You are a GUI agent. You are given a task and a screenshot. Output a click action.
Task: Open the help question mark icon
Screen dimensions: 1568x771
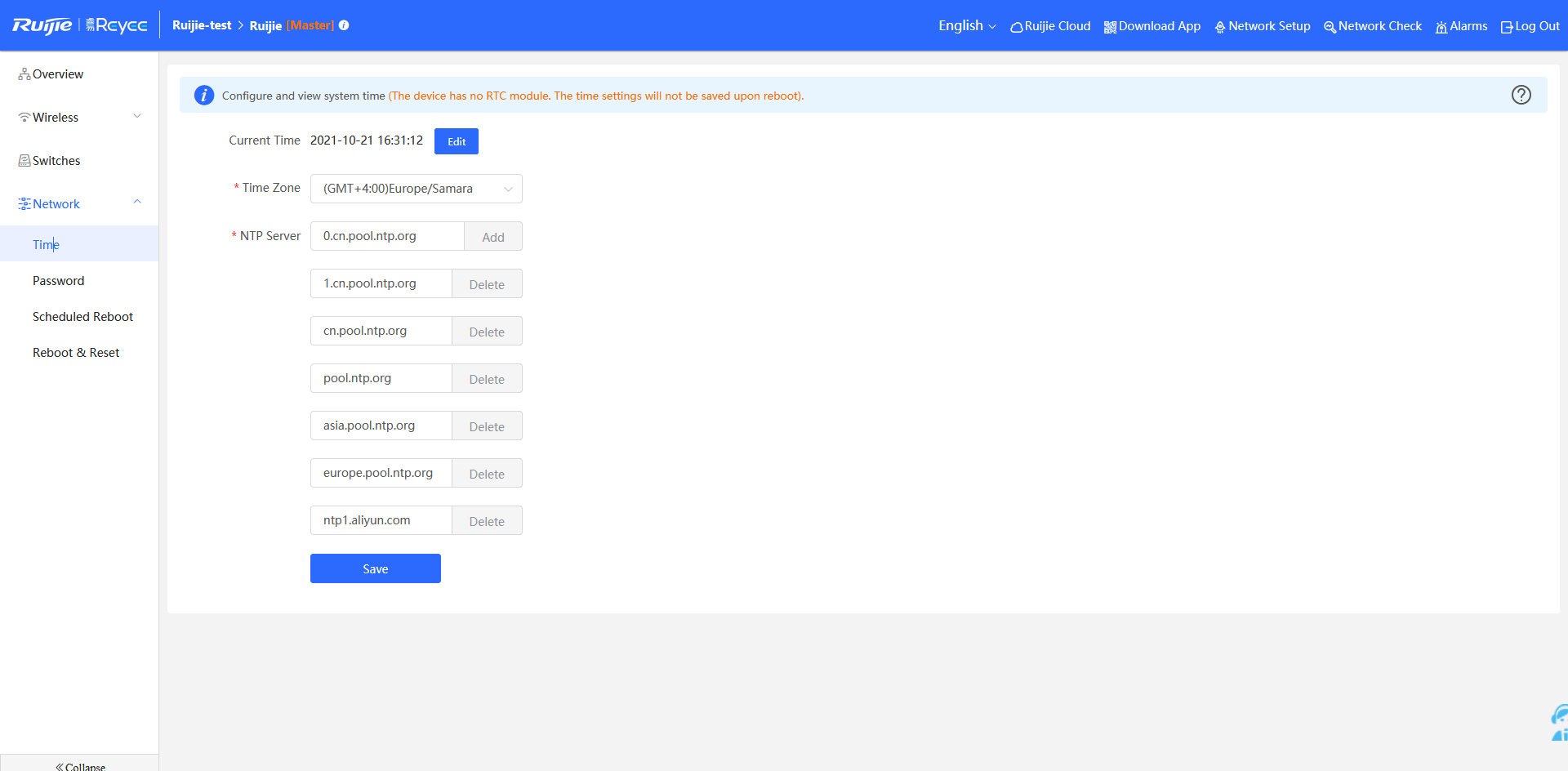[x=1521, y=95]
